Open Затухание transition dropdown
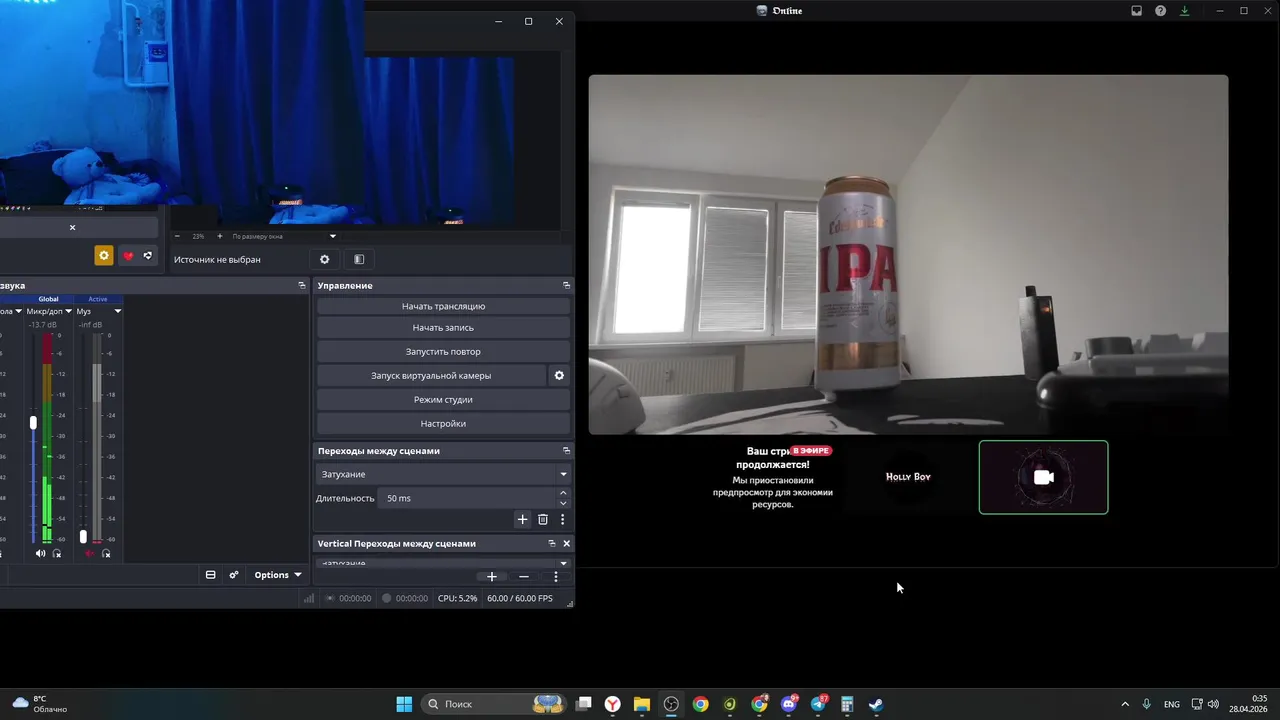Viewport: 1280px width, 720px height. coord(444,474)
